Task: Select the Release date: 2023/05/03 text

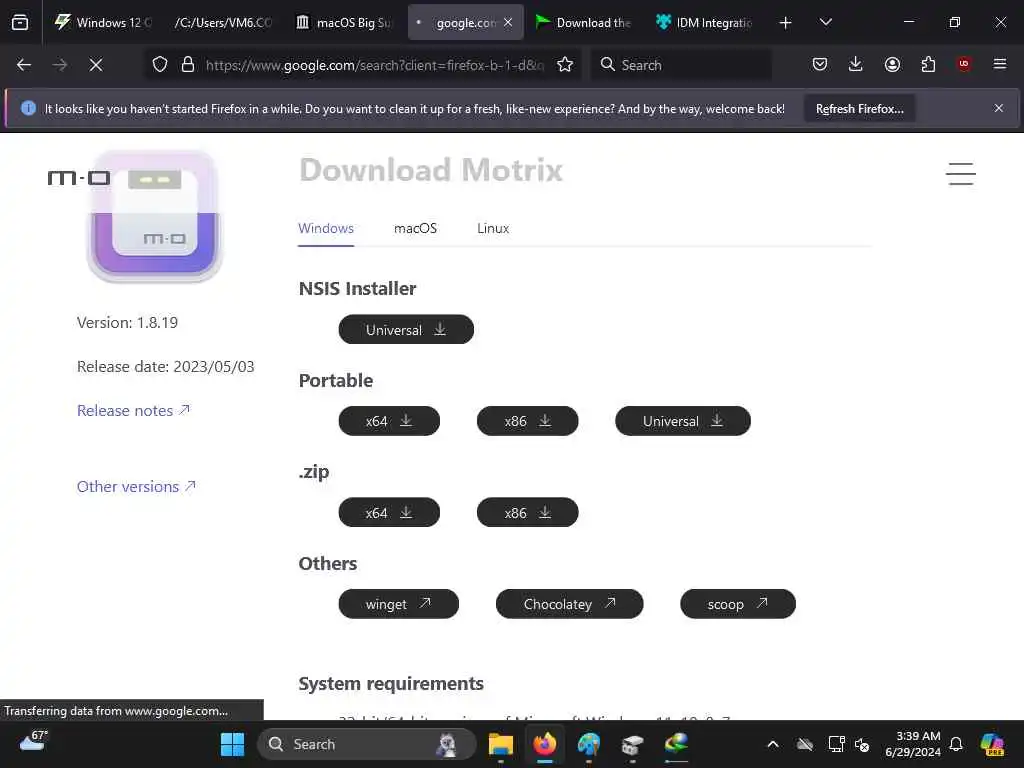Action: click(165, 367)
